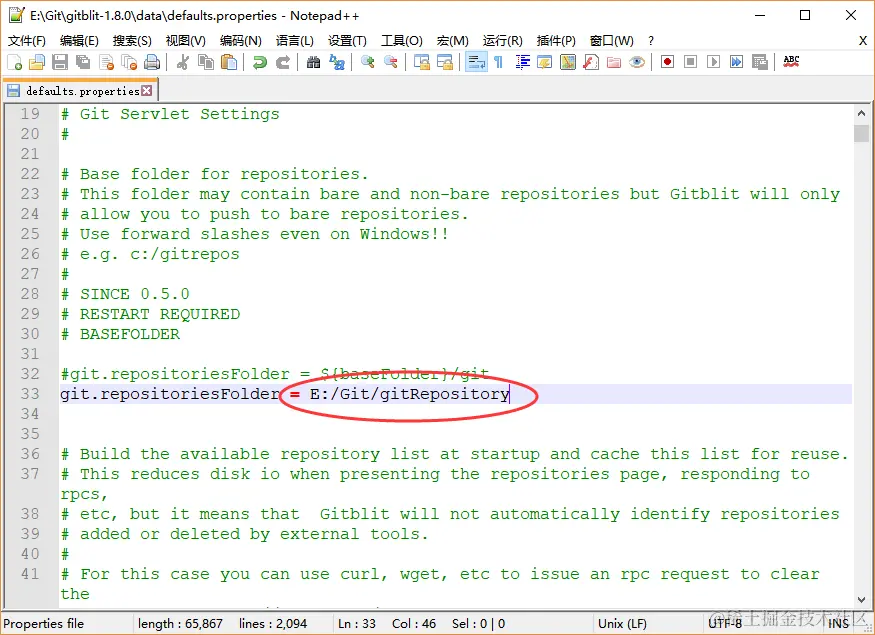This screenshot has height=635, width=875.
Task: Toggle ABC spell check icon
Action: click(x=791, y=62)
